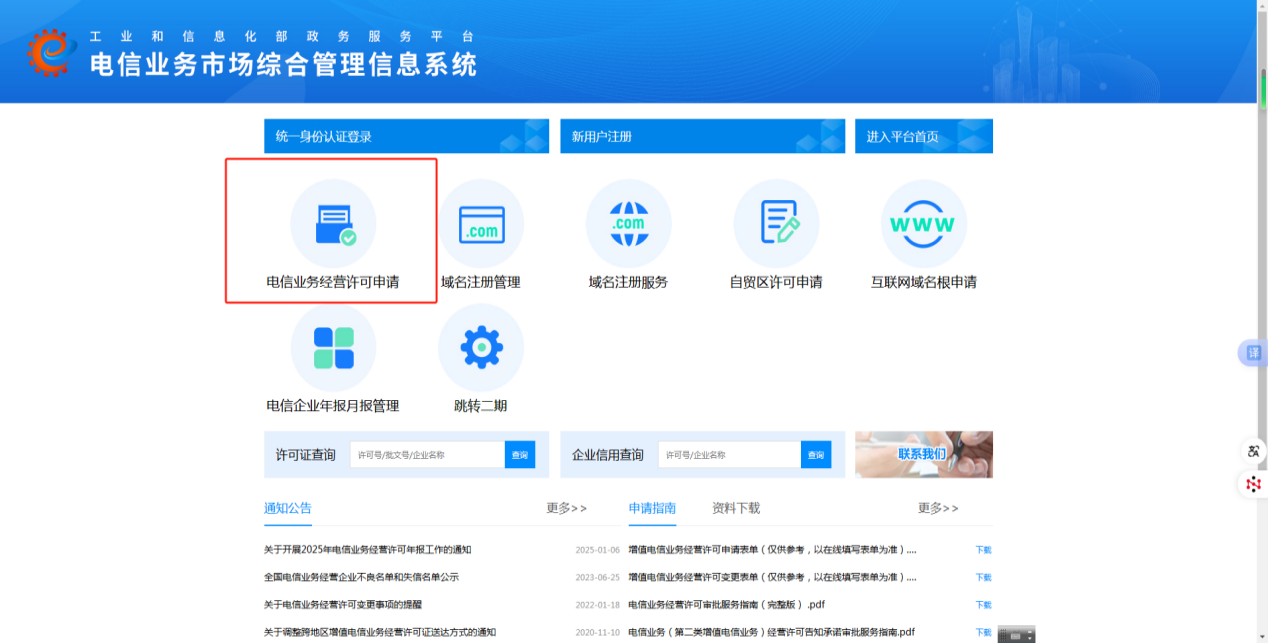The width and height of the screenshot is (1268, 643).
Task: Click the 许可证查询 search input field
Action: tap(428, 455)
